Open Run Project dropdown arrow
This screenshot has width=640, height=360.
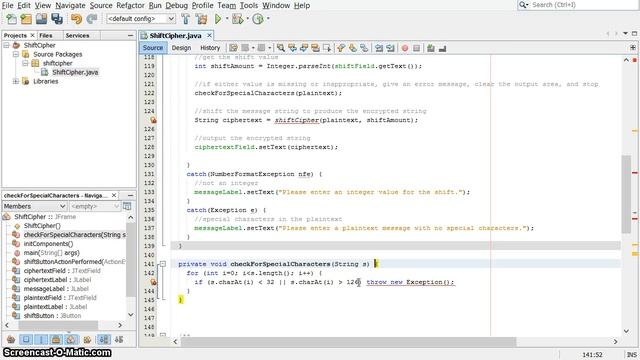click(x=227, y=19)
